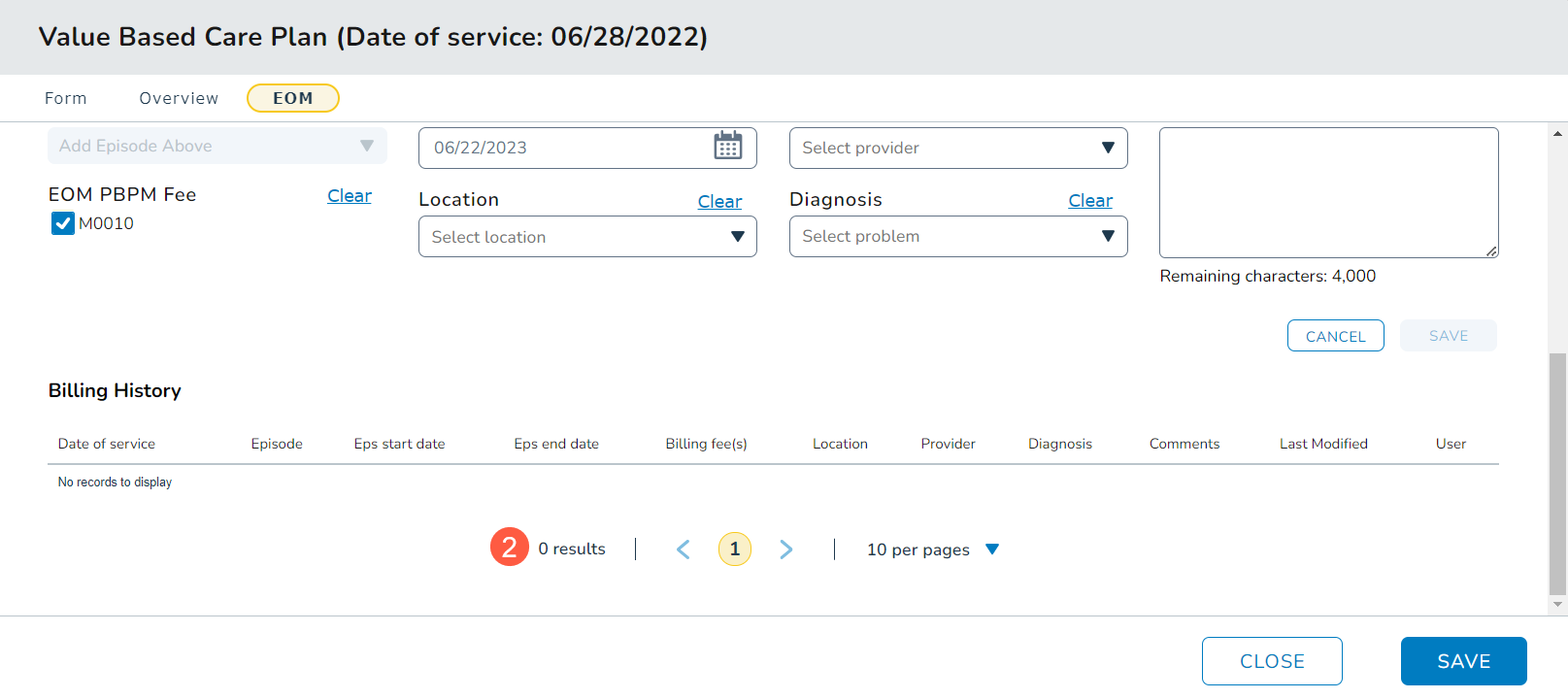Image resolution: width=1568 pixels, height=699 pixels.
Task: Clear the EOM PBPM Fee selection
Action: (x=349, y=196)
